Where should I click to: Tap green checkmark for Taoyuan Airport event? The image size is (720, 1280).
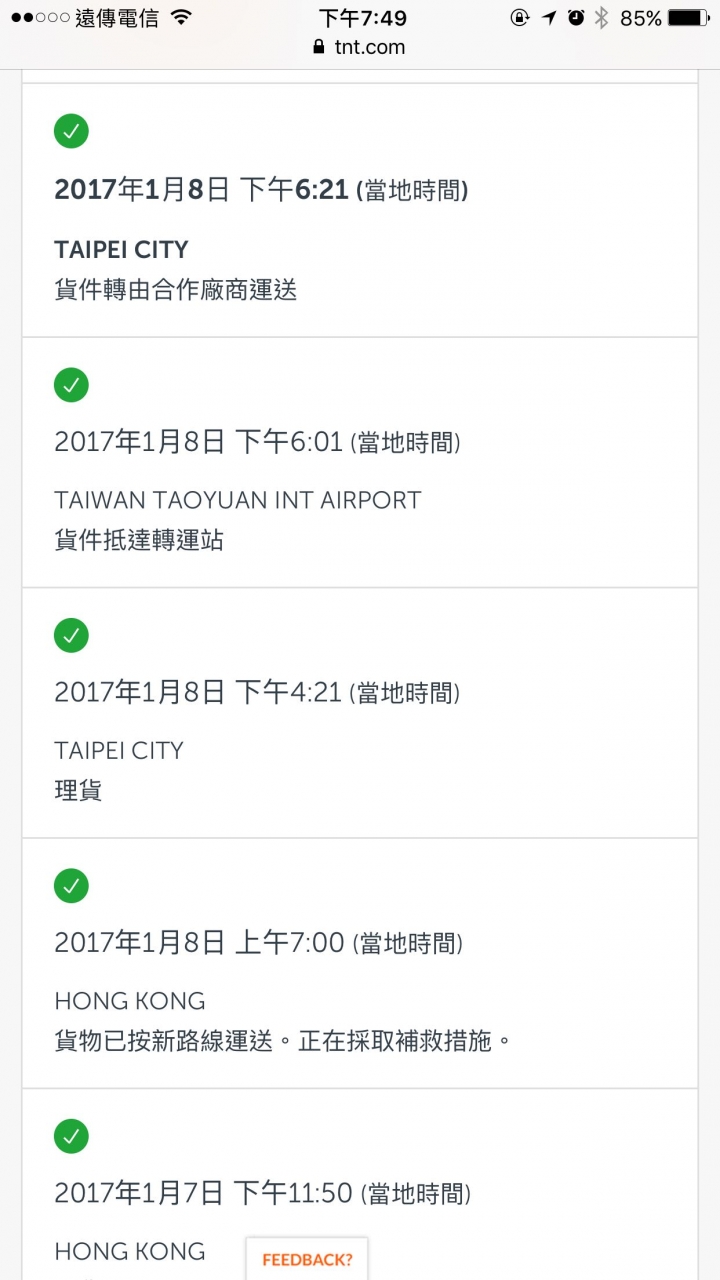coord(71,384)
